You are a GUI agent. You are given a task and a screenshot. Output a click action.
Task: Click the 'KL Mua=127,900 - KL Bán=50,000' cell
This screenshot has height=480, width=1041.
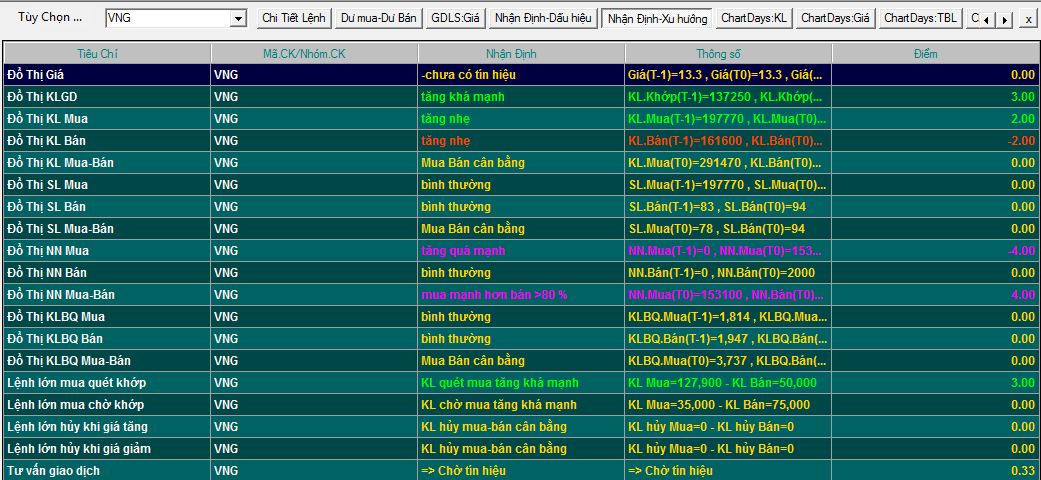tap(728, 382)
